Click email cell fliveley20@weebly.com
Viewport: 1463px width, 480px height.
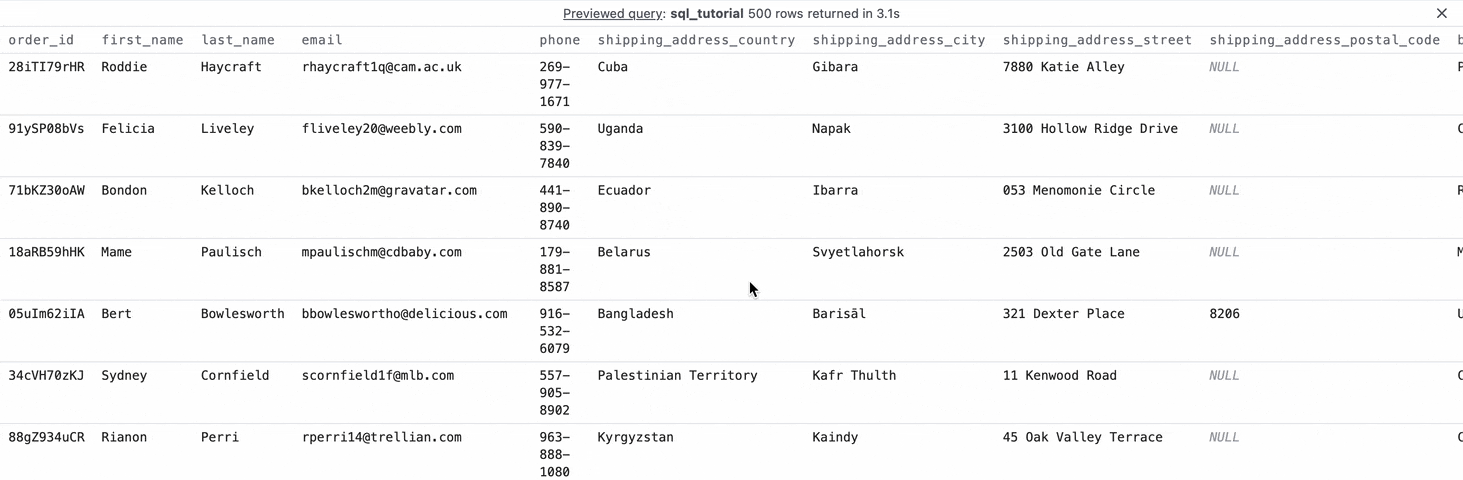tap(381, 129)
